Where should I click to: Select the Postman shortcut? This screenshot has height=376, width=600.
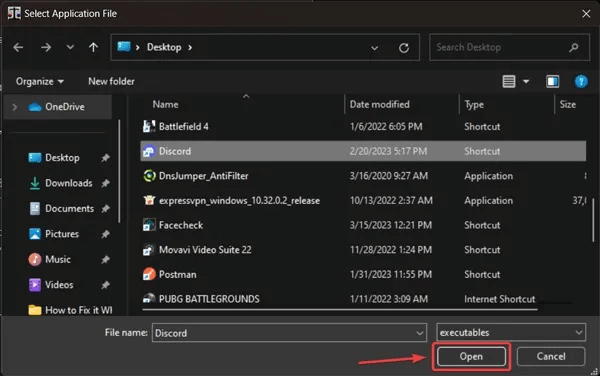[363, 274]
